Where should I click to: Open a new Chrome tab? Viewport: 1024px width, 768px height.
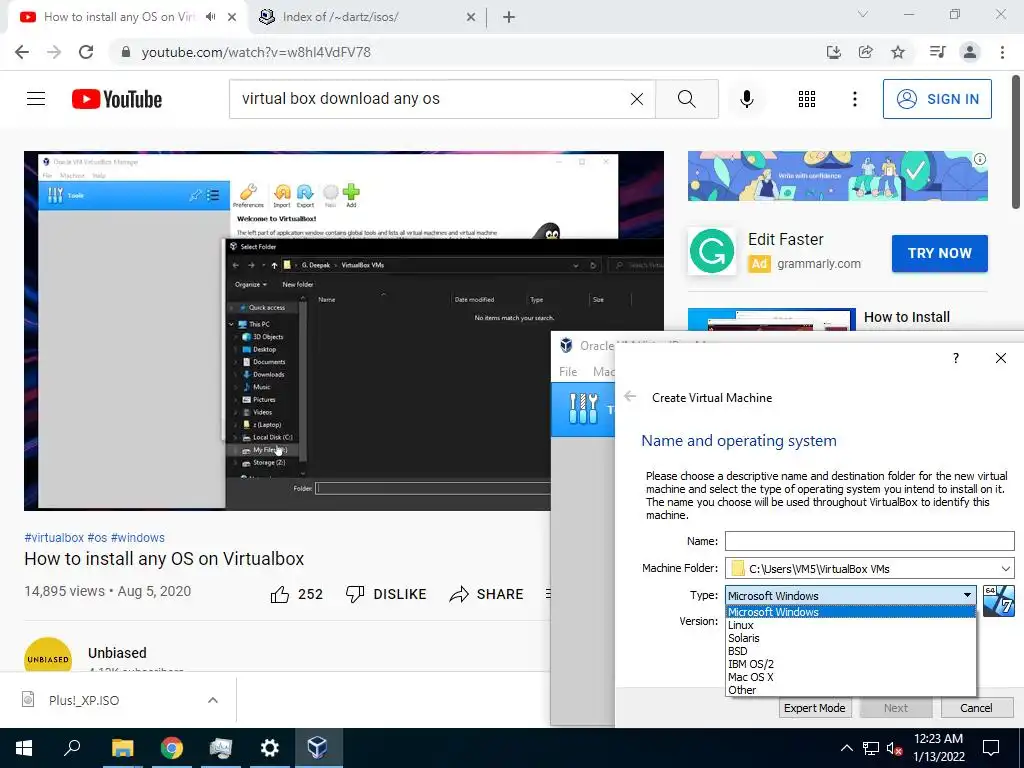tap(509, 17)
